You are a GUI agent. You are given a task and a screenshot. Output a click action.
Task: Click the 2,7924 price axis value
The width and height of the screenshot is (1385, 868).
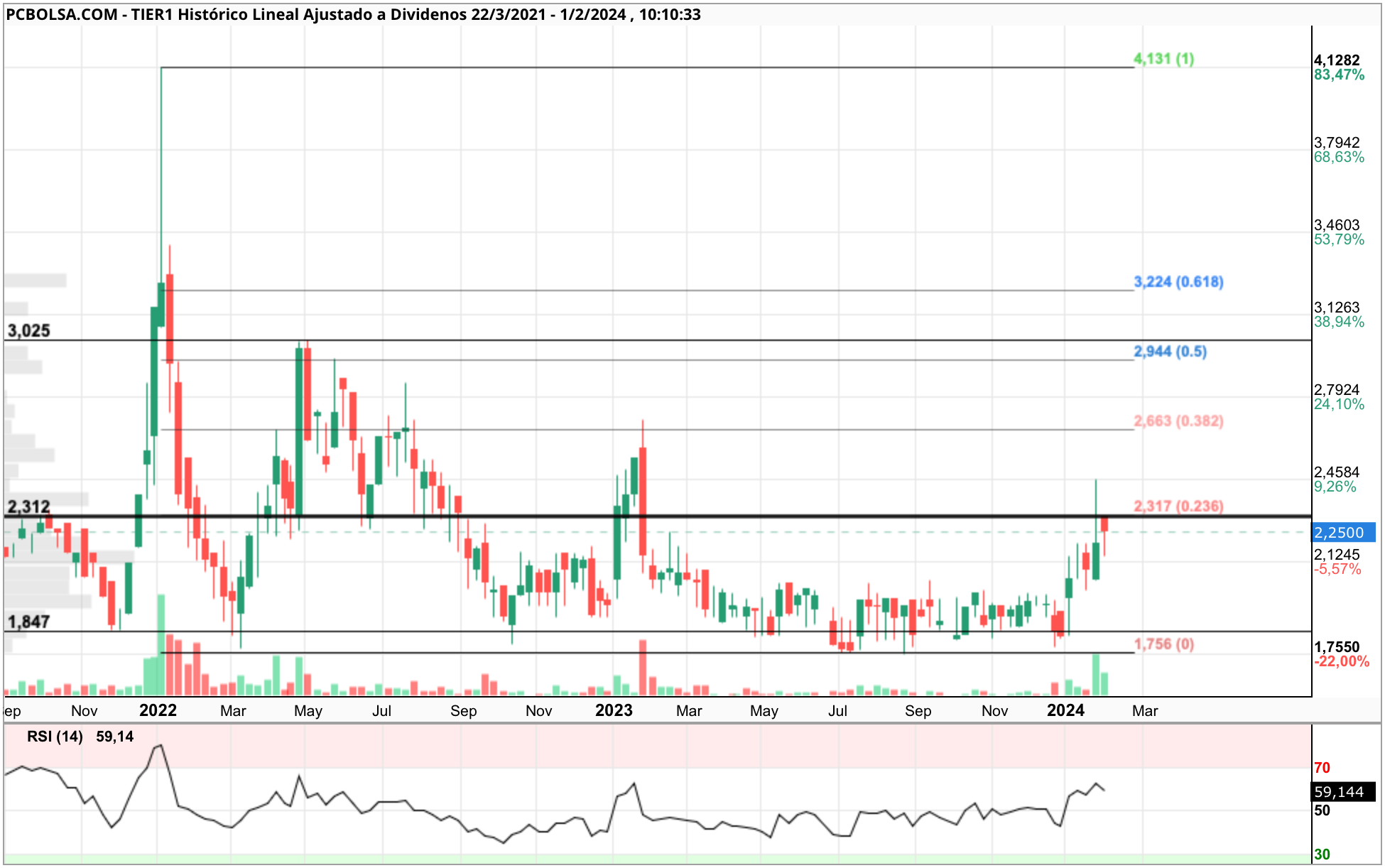click(x=1337, y=390)
